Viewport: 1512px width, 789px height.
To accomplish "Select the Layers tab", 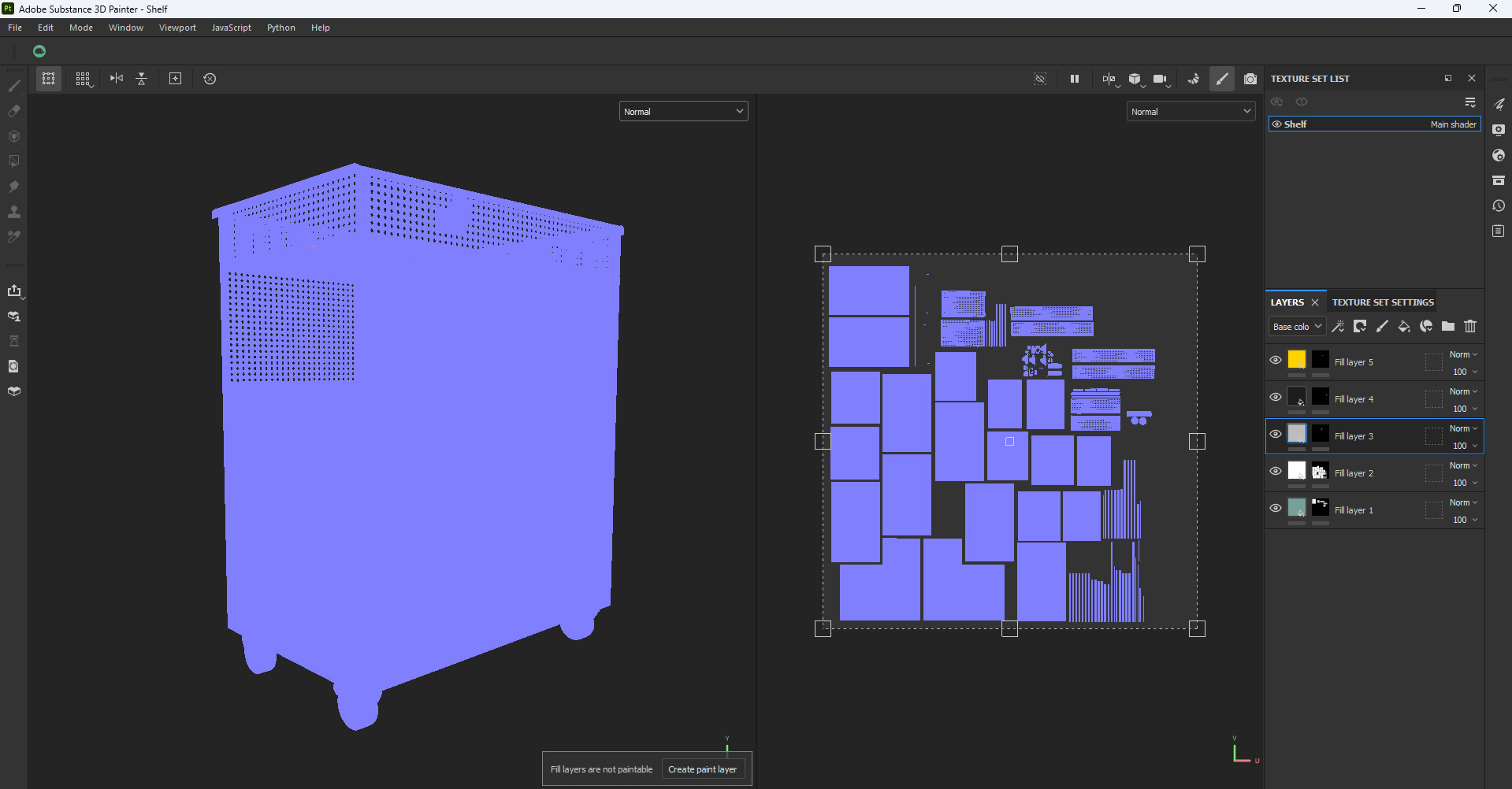I will click(x=1287, y=302).
